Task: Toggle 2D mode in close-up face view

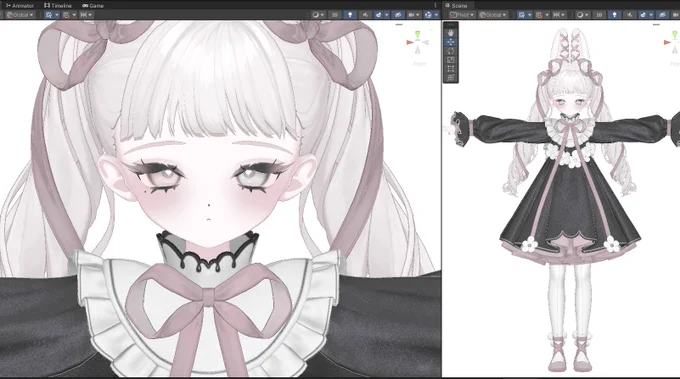Action: click(x=335, y=15)
